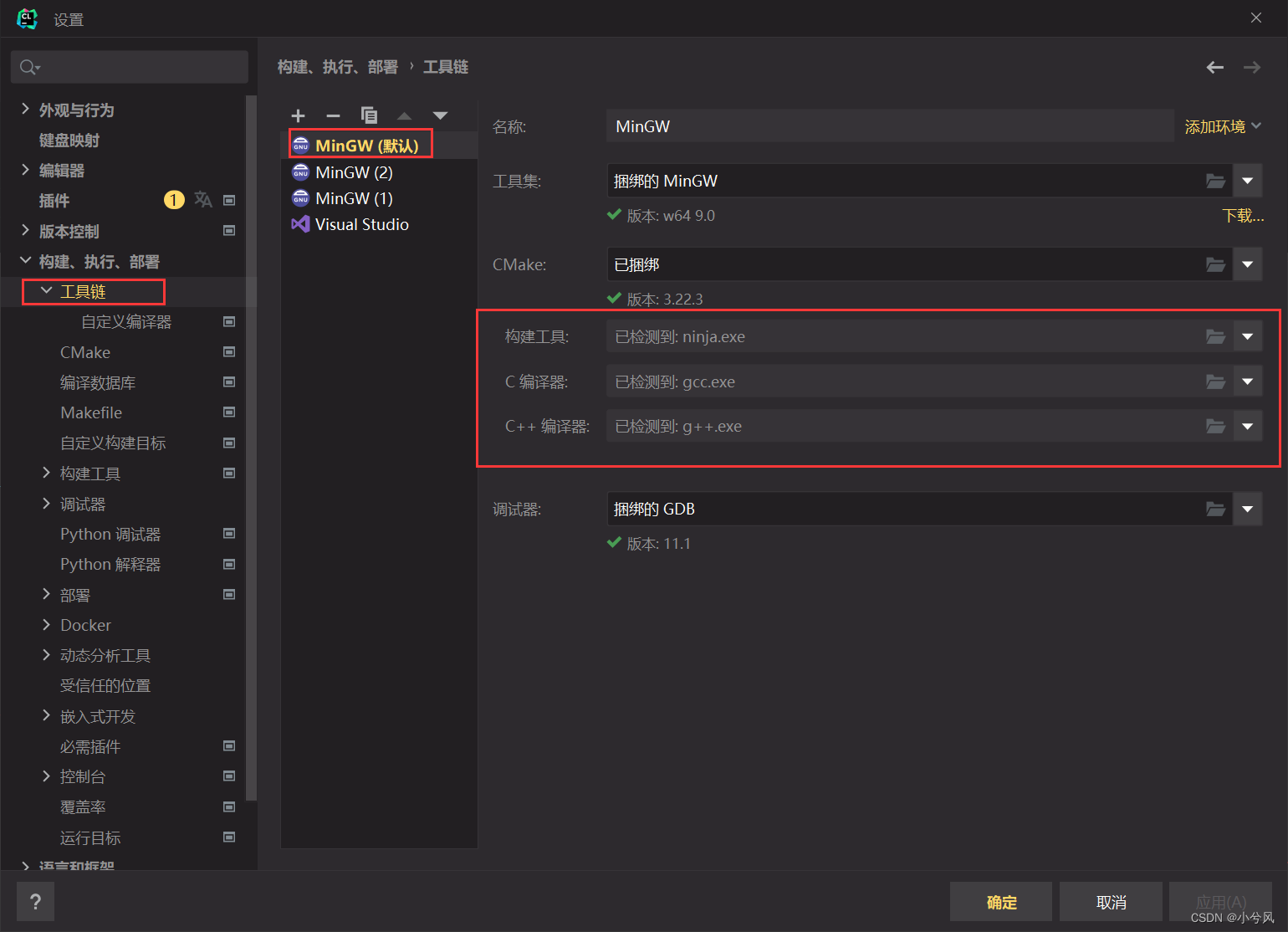This screenshot has height=932, width=1288.
Task: Click 下载... link
Action: click(x=1243, y=216)
